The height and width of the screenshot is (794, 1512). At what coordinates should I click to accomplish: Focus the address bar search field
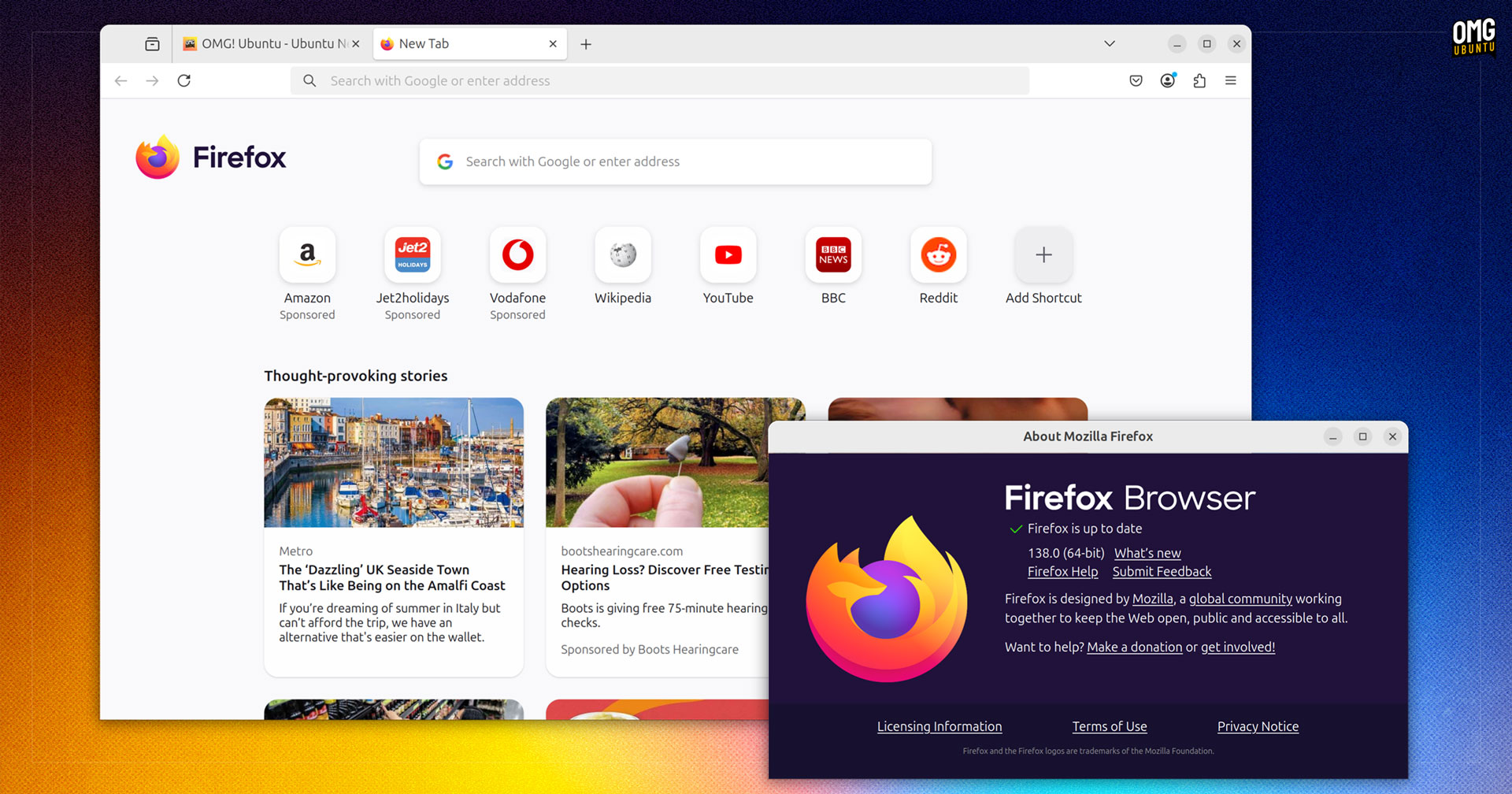(x=660, y=80)
